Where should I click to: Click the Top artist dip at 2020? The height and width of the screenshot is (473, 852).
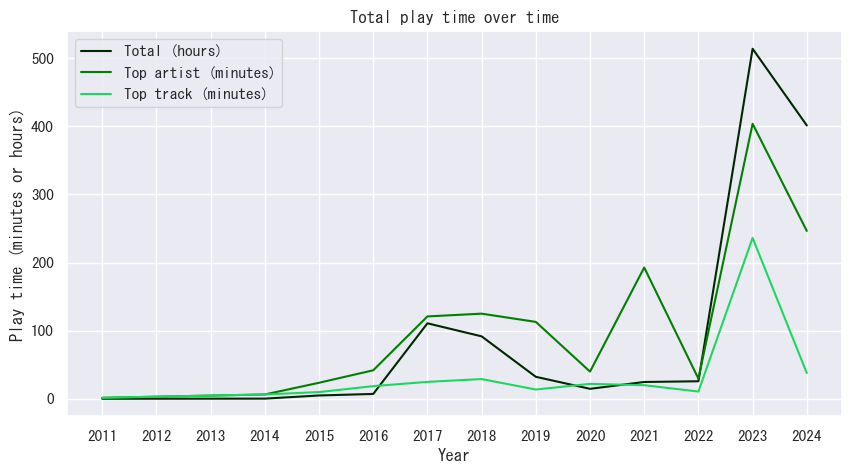click(x=590, y=371)
